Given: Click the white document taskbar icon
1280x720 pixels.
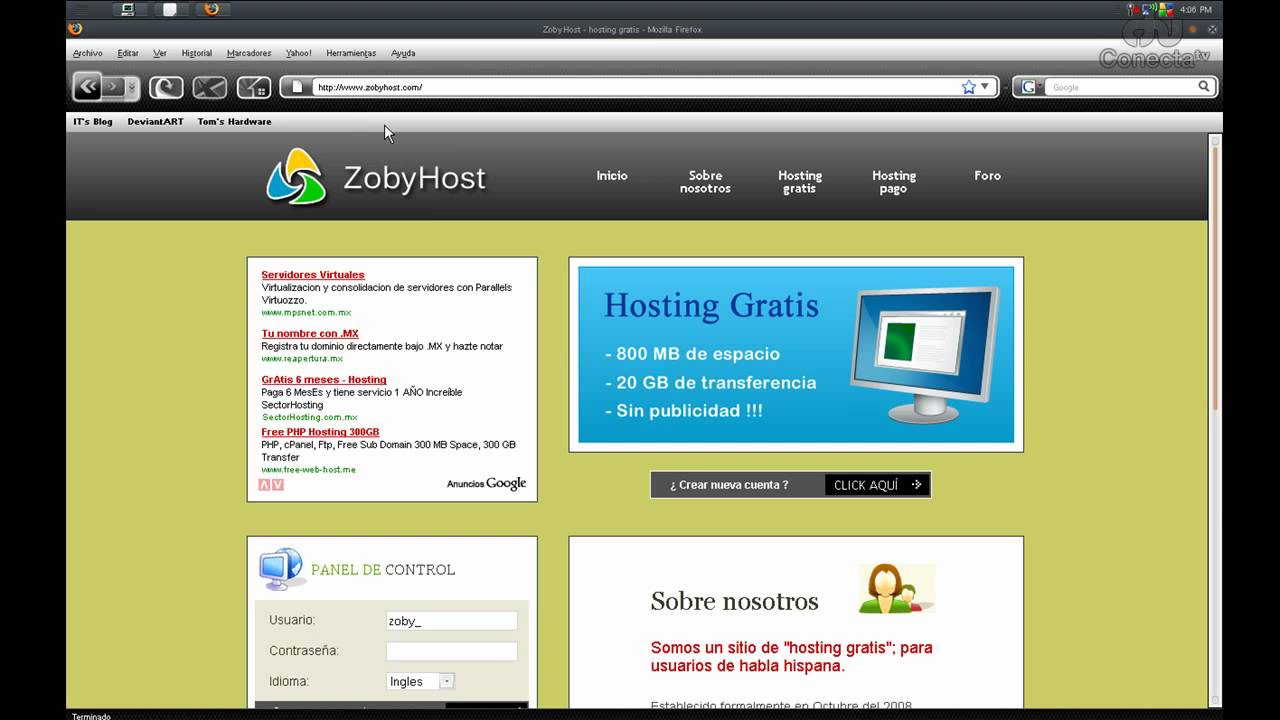Looking at the screenshot, I should point(170,9).
